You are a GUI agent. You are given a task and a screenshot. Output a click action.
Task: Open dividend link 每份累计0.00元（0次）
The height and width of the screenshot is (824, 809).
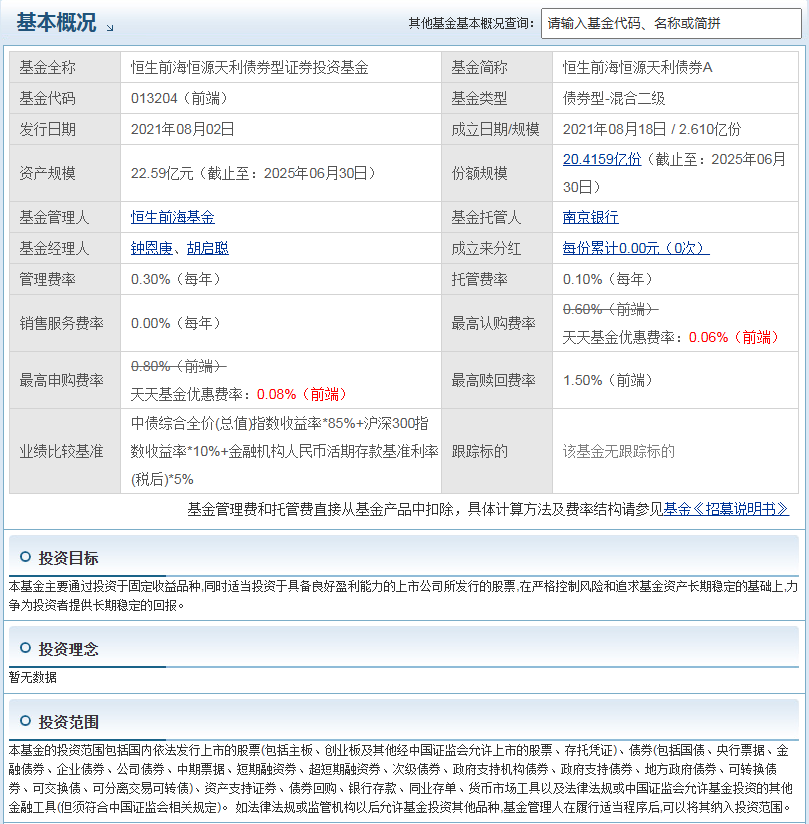click(x=636, y=248)
